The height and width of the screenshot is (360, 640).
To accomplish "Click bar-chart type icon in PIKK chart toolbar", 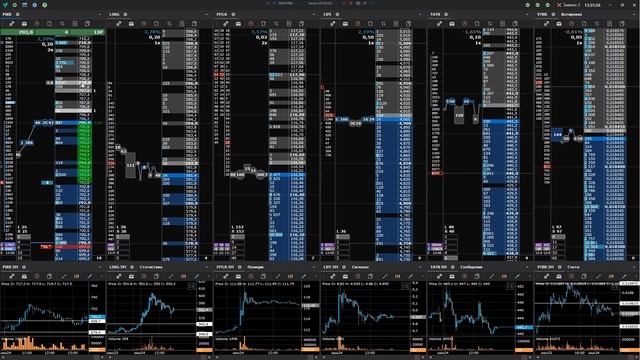I will click(76, 276).
